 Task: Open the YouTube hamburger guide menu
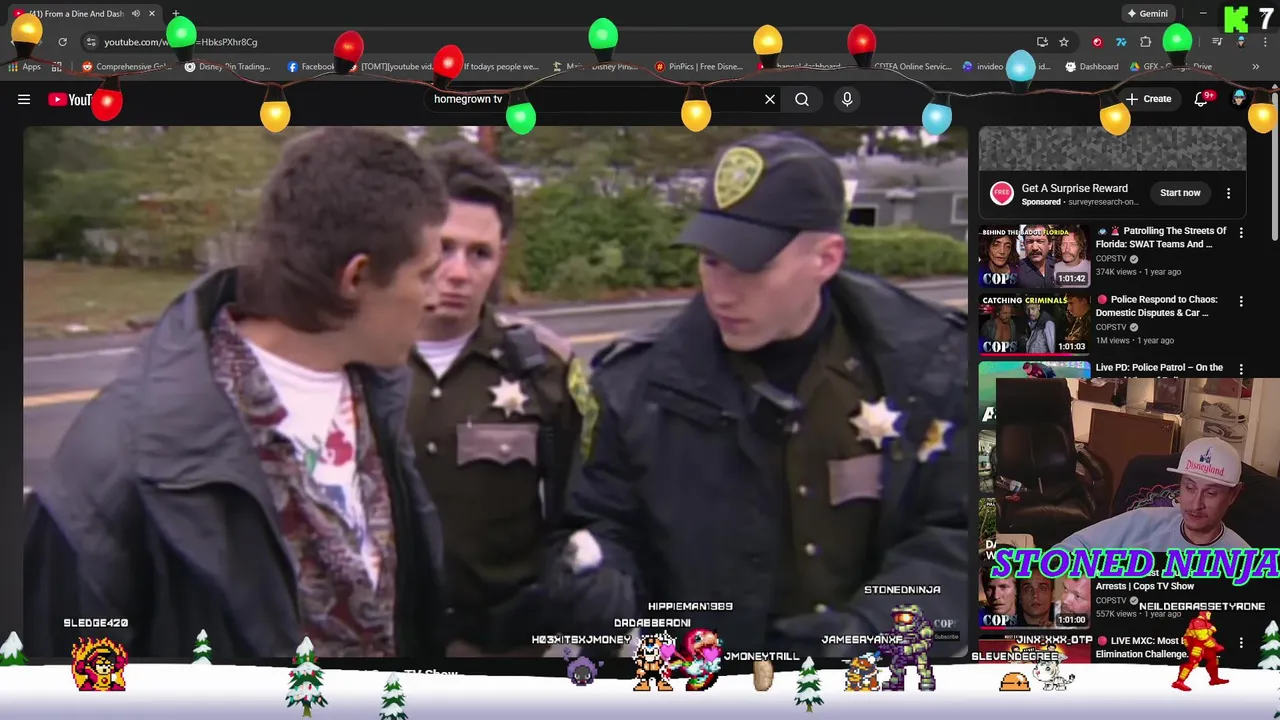[24, 99]
